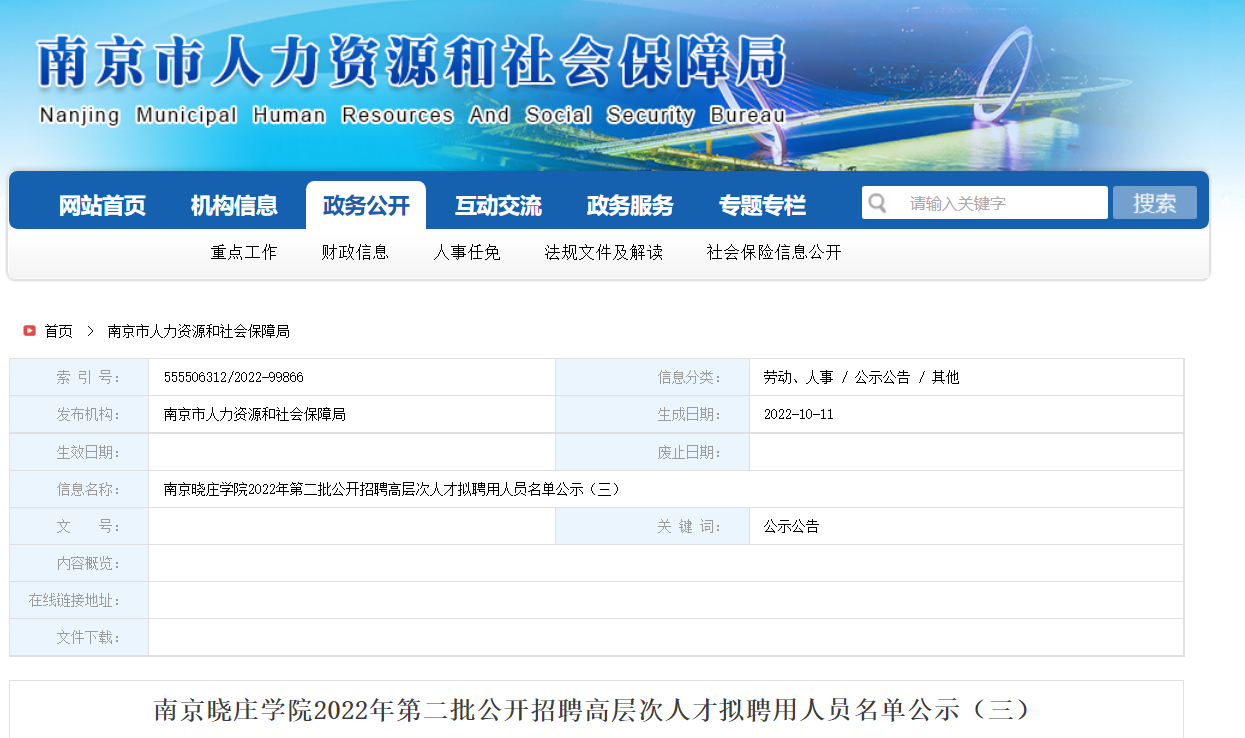
Task: Go to 重点工作 submenu
Action: pos(243,253)
